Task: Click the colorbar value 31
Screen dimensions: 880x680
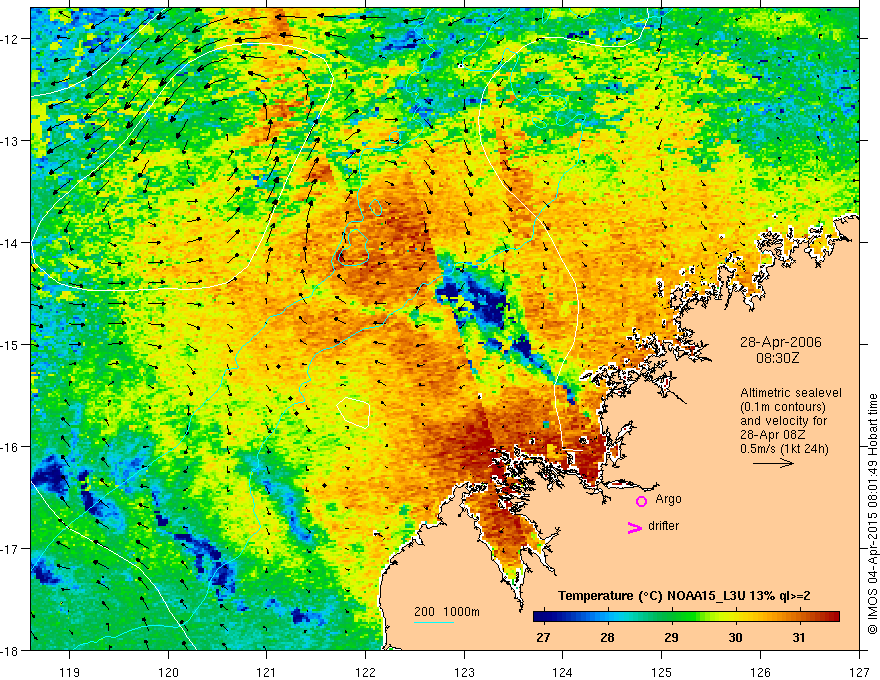Action: 799,638
